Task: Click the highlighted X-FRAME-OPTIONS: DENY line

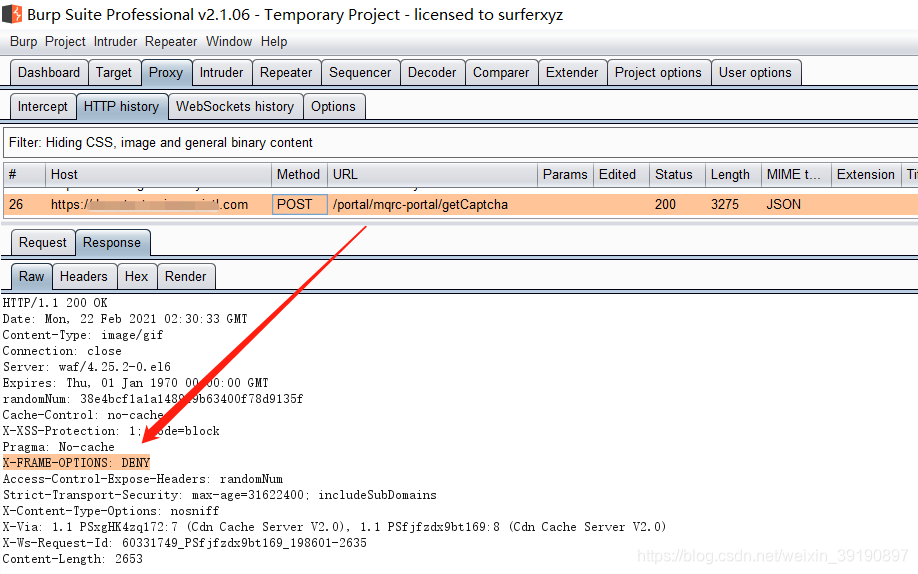Action: [x=76, y=463]
